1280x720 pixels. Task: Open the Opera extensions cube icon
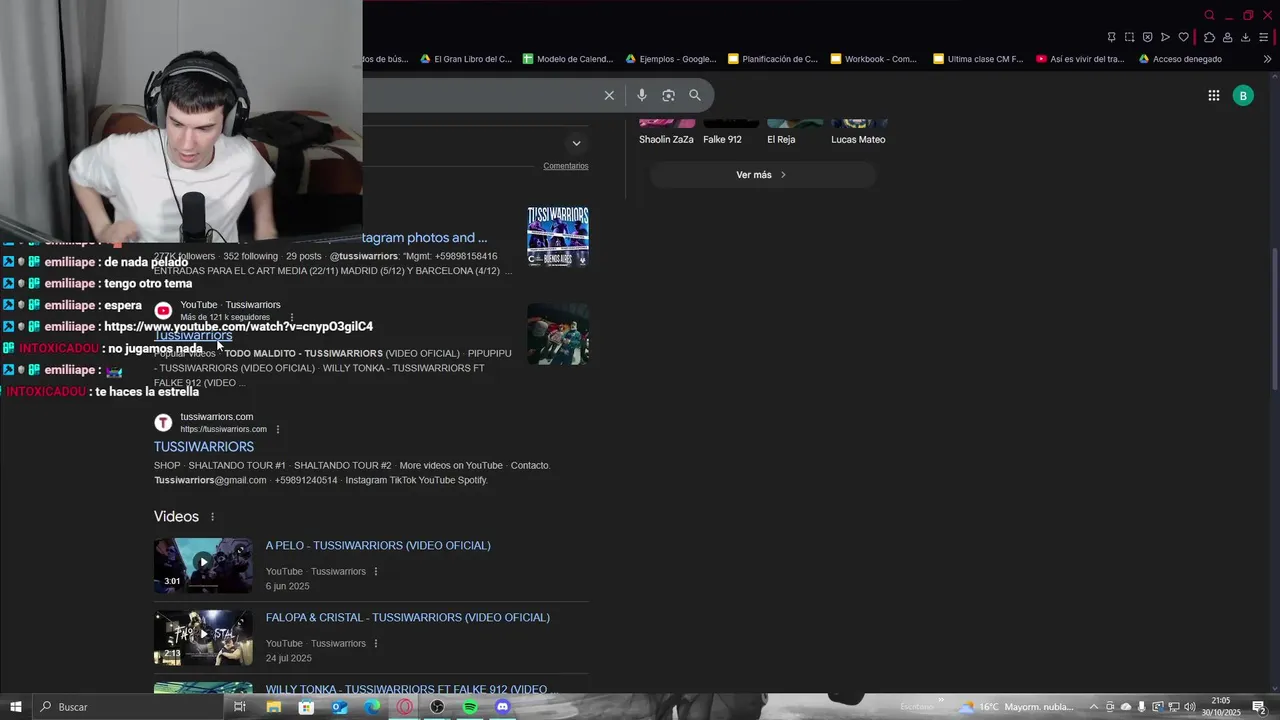coord(1209,37)
